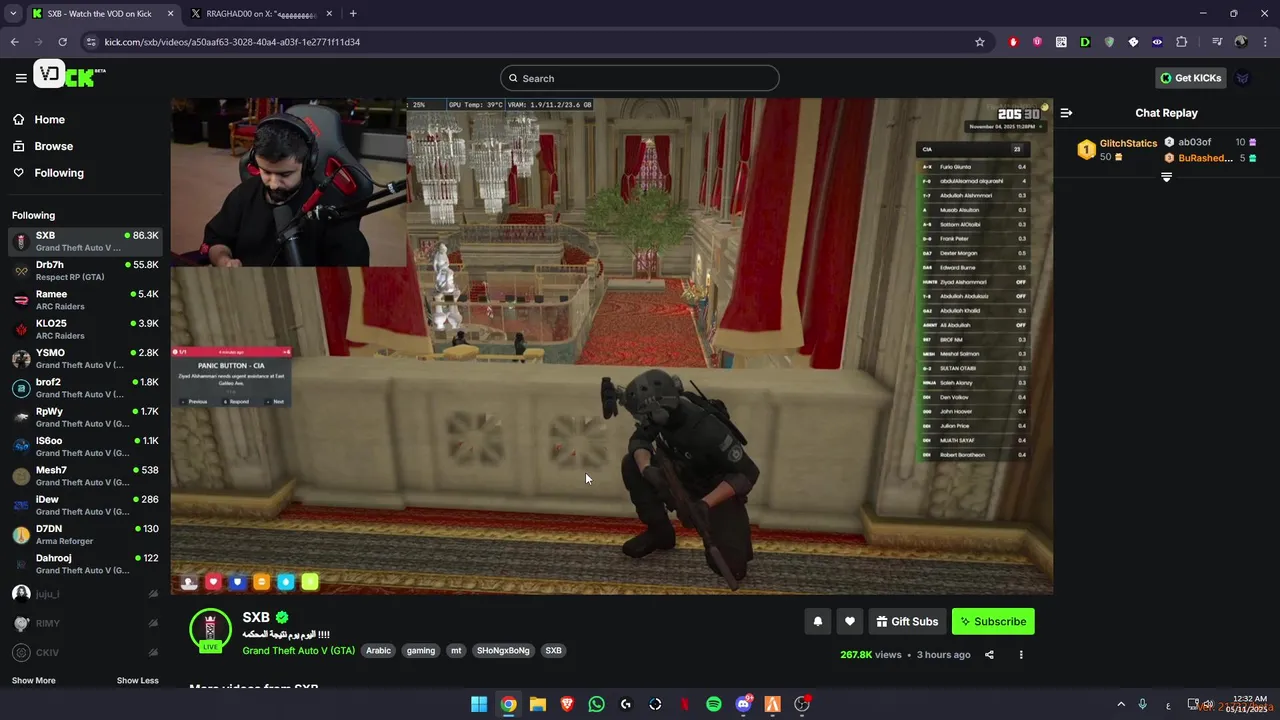This screenshot has height=720, width=1280.
Task: Open IS6oo channel in Following list
Action: [x=85, y=446]
